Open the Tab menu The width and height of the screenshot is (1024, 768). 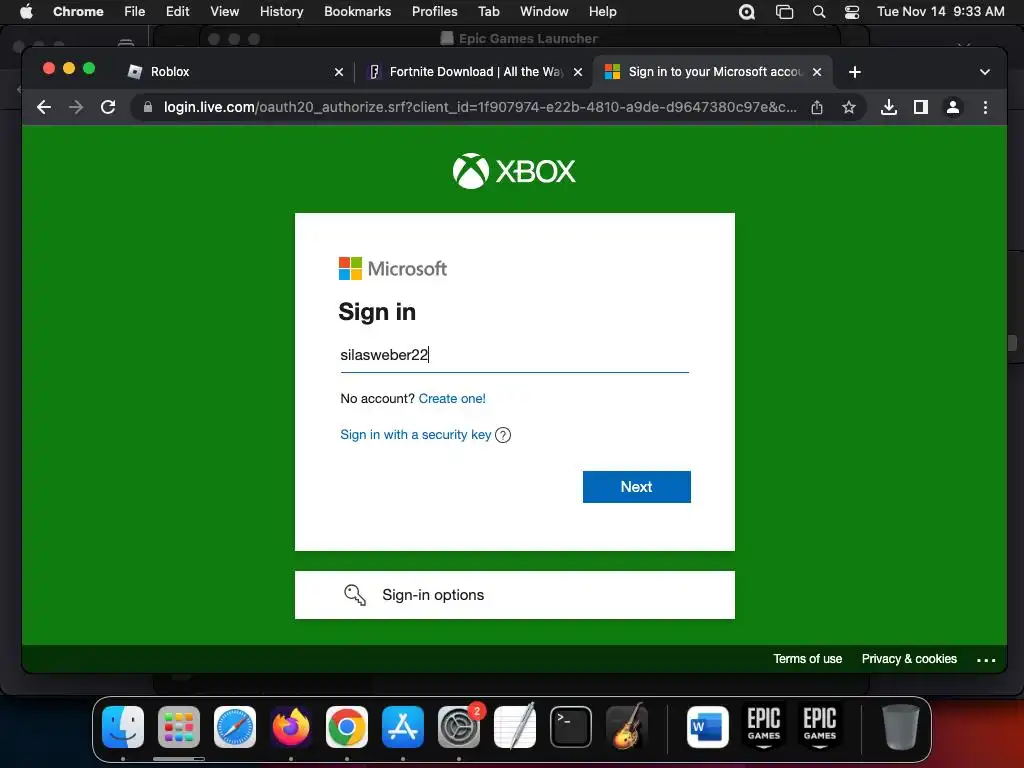pos(488,12)
